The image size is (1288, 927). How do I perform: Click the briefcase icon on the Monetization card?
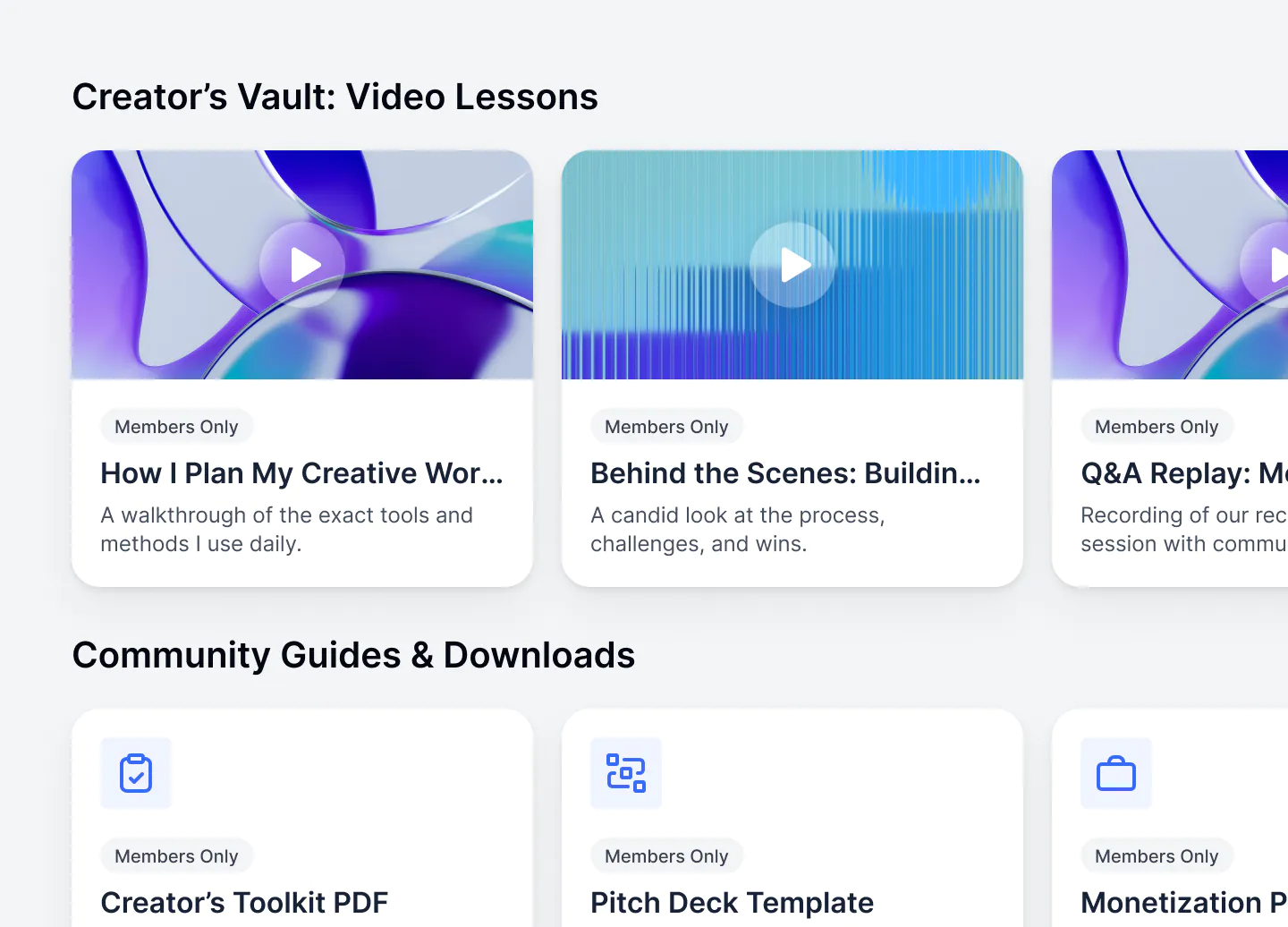click(x=1116, y=773)
